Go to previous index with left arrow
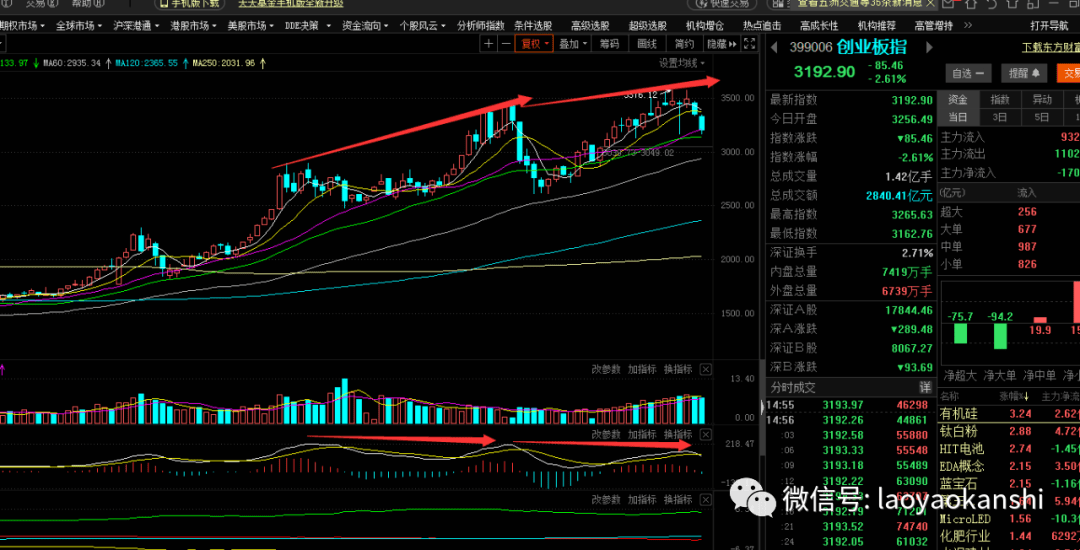1080x550 pixels. (773, 47)
